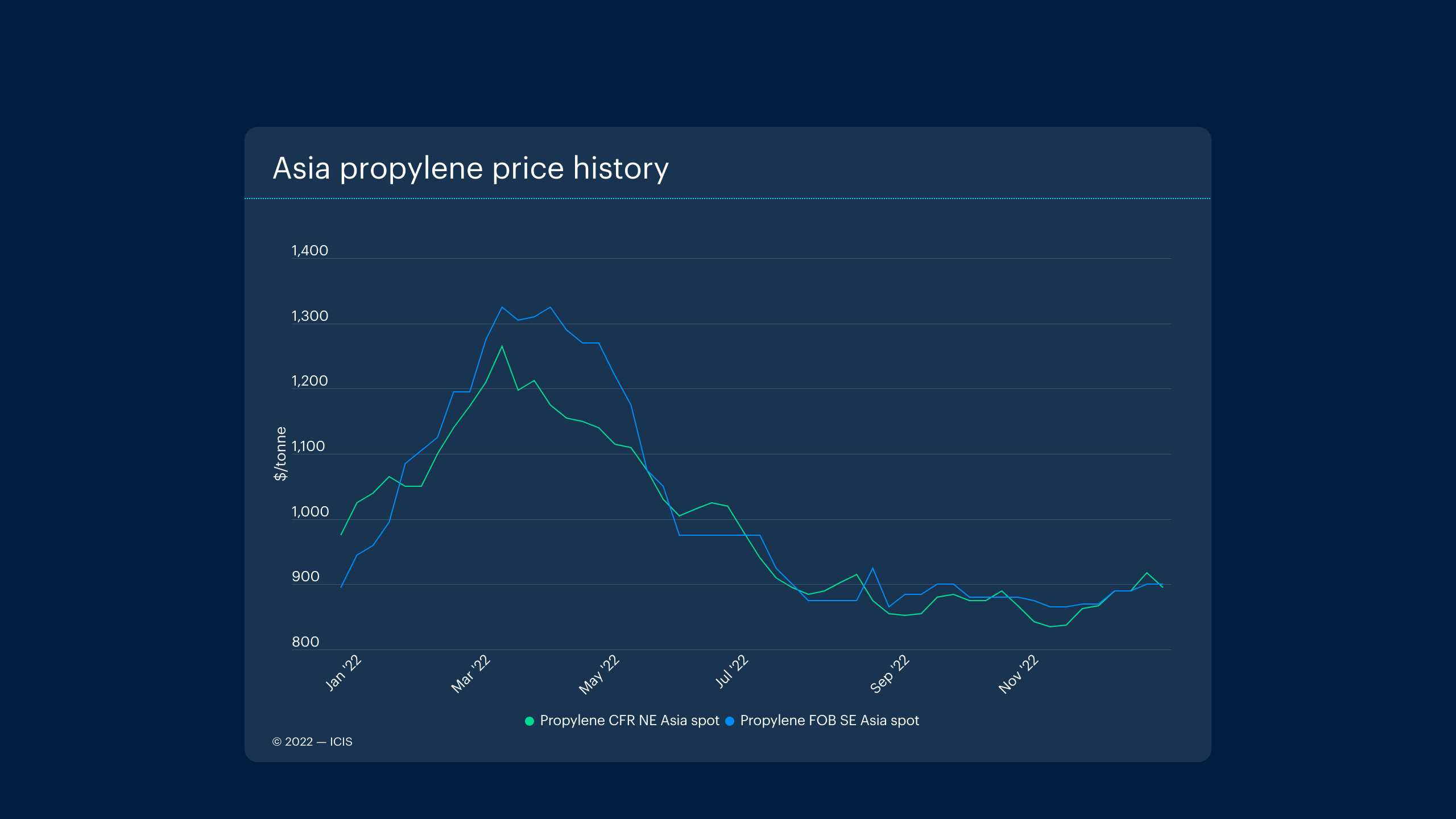The width and height of the screenshot is (1456, 819).
Task: Click the 1,300 y-axis value
Action: tap(309, 316)
